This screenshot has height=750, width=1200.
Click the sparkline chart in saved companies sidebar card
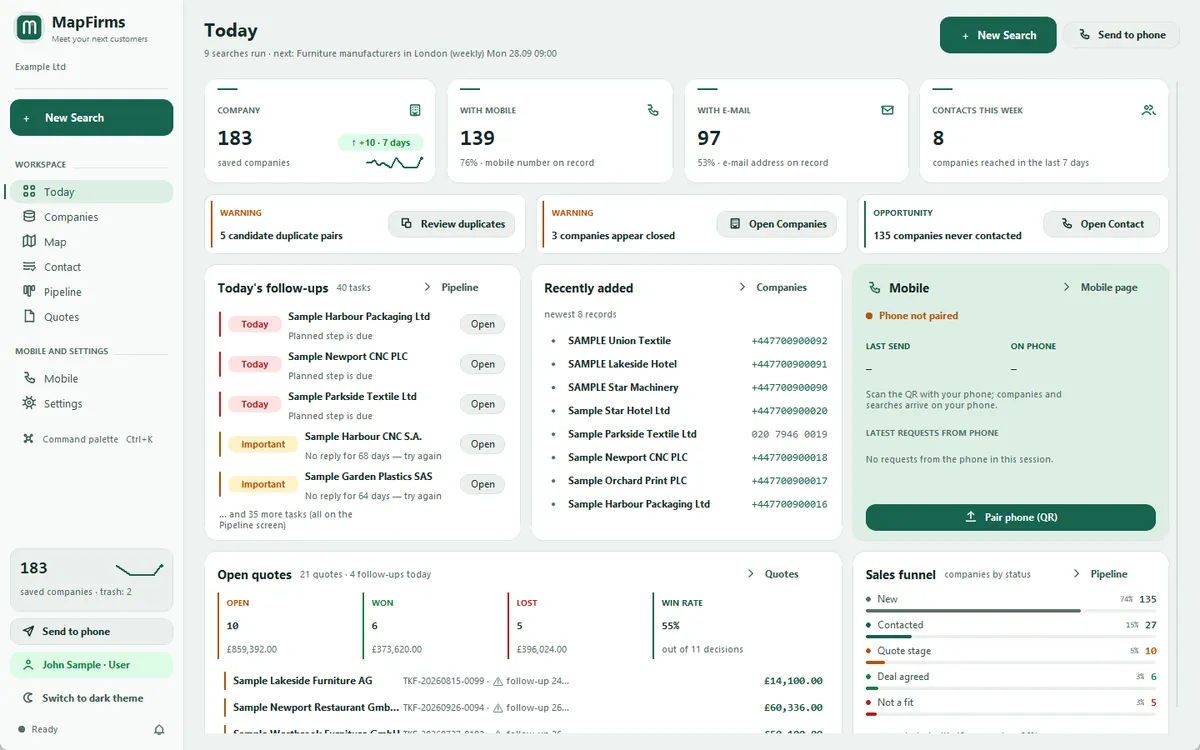[139, 570]
